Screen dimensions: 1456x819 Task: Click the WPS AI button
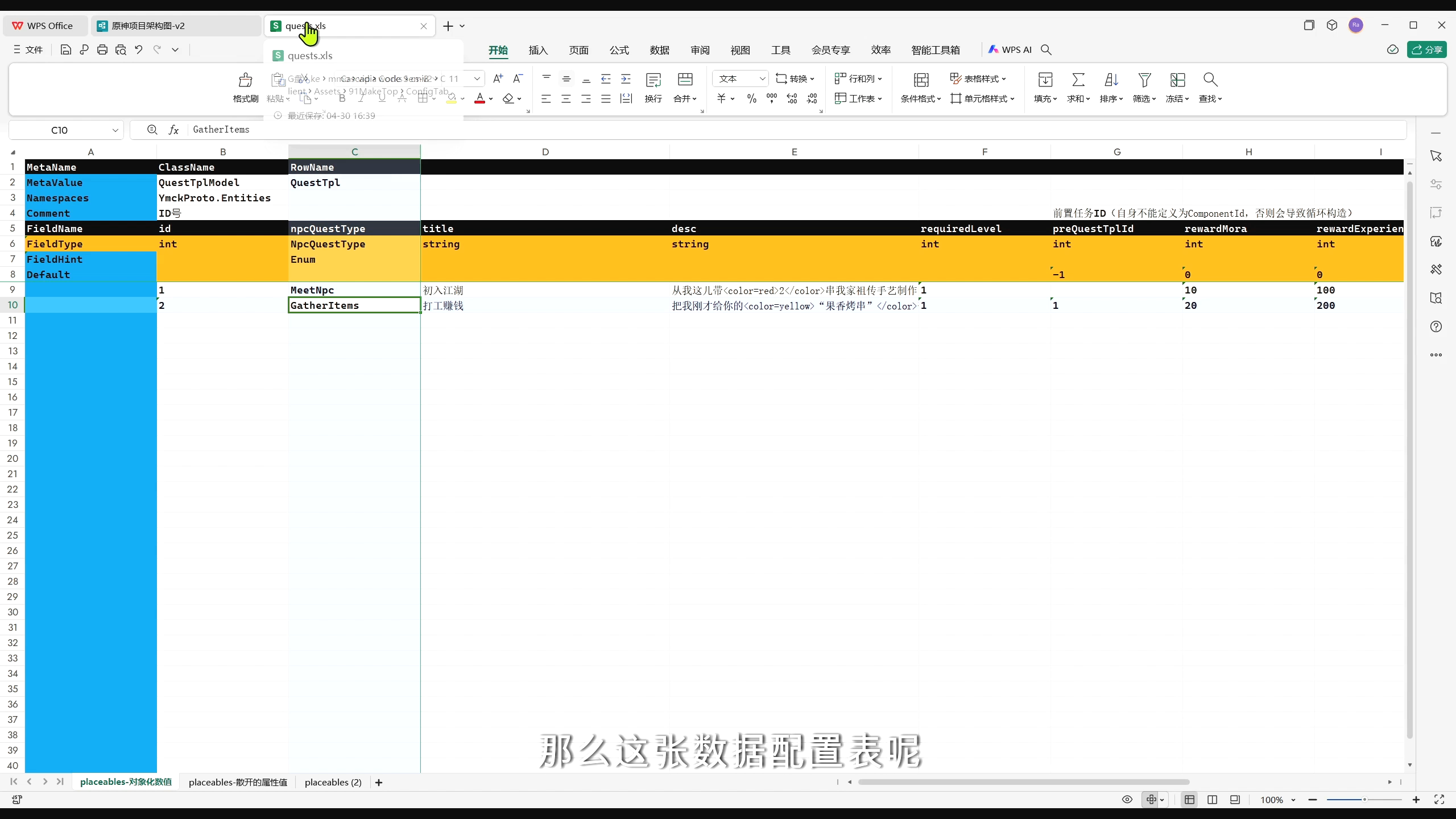coord(1010,50)
